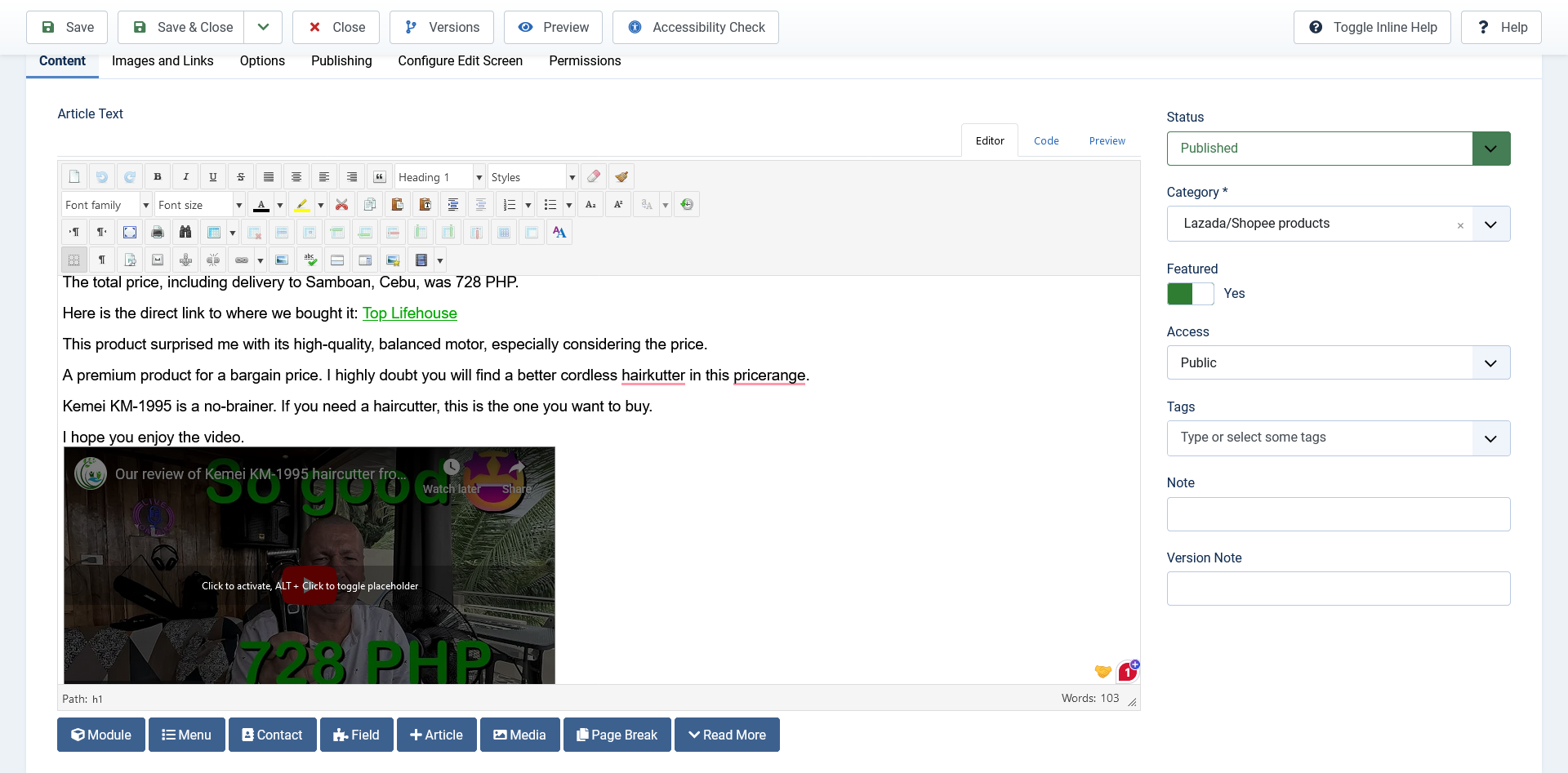Open the Heading 1 format dropdown
This screenshot has height=773, width=1568.
click(440, 177)
